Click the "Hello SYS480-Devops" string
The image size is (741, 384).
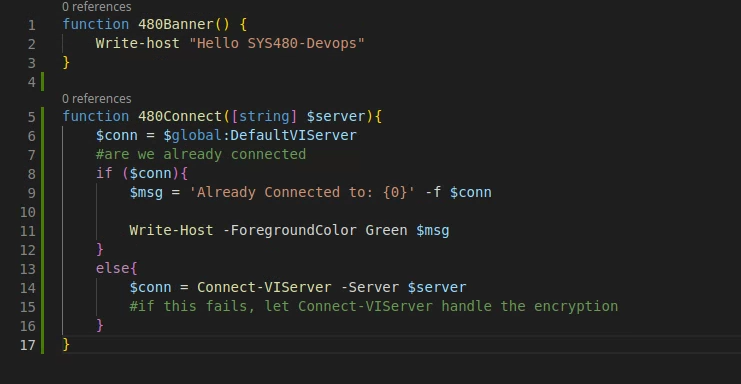pos(277,43)
